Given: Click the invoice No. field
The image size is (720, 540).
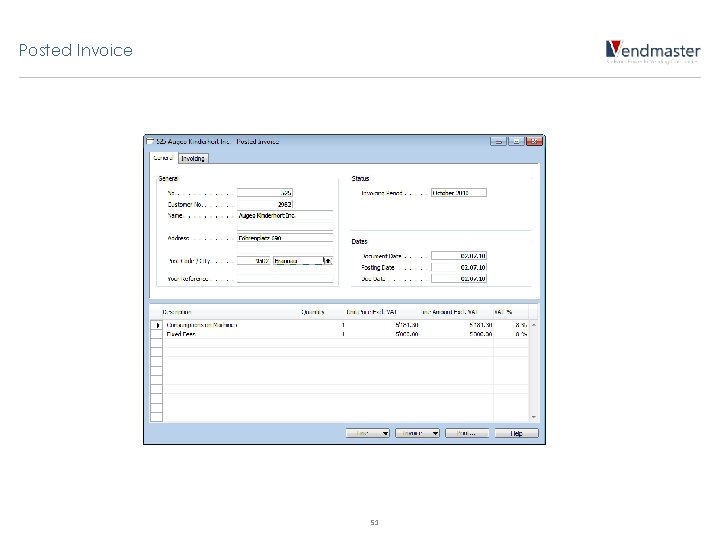Looking at the screenshot, I should [264, 193].
